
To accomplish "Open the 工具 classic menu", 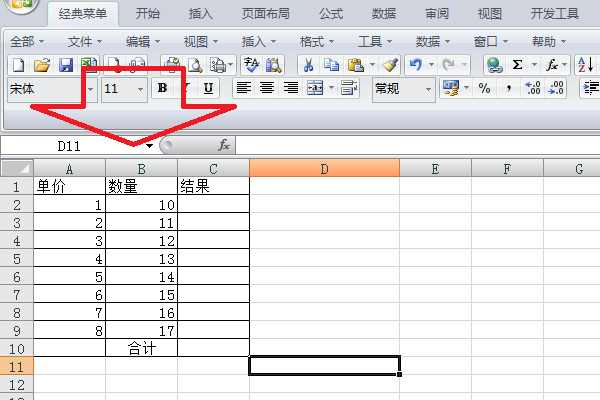I will pos(375,41).
